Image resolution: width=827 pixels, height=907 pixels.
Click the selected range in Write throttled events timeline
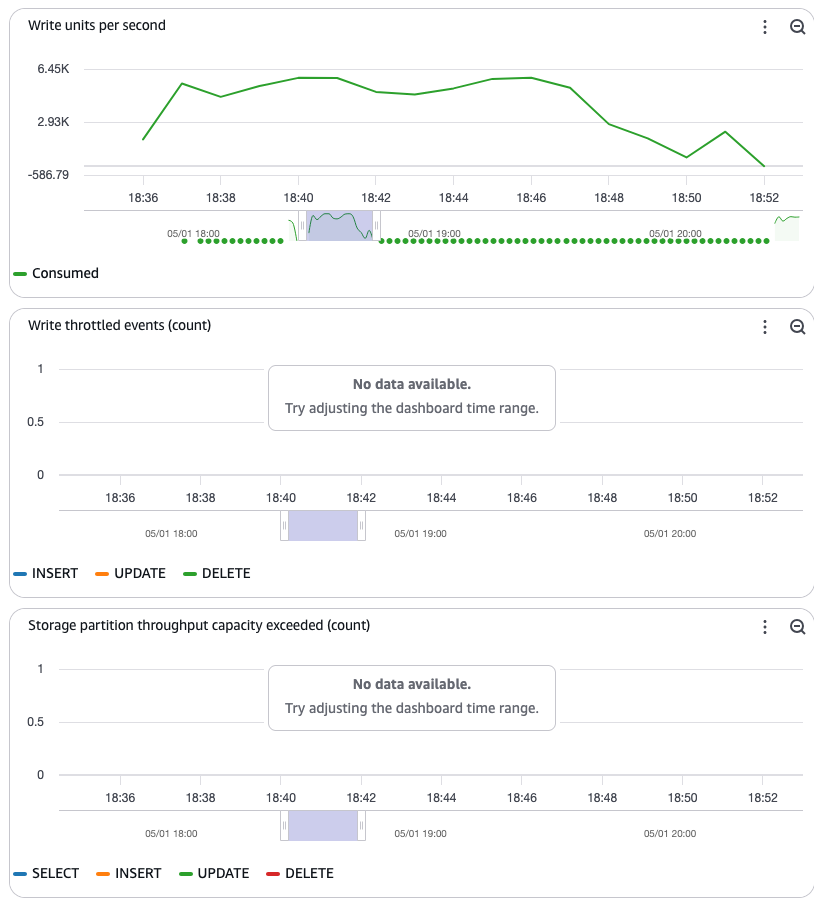point(322,525)
